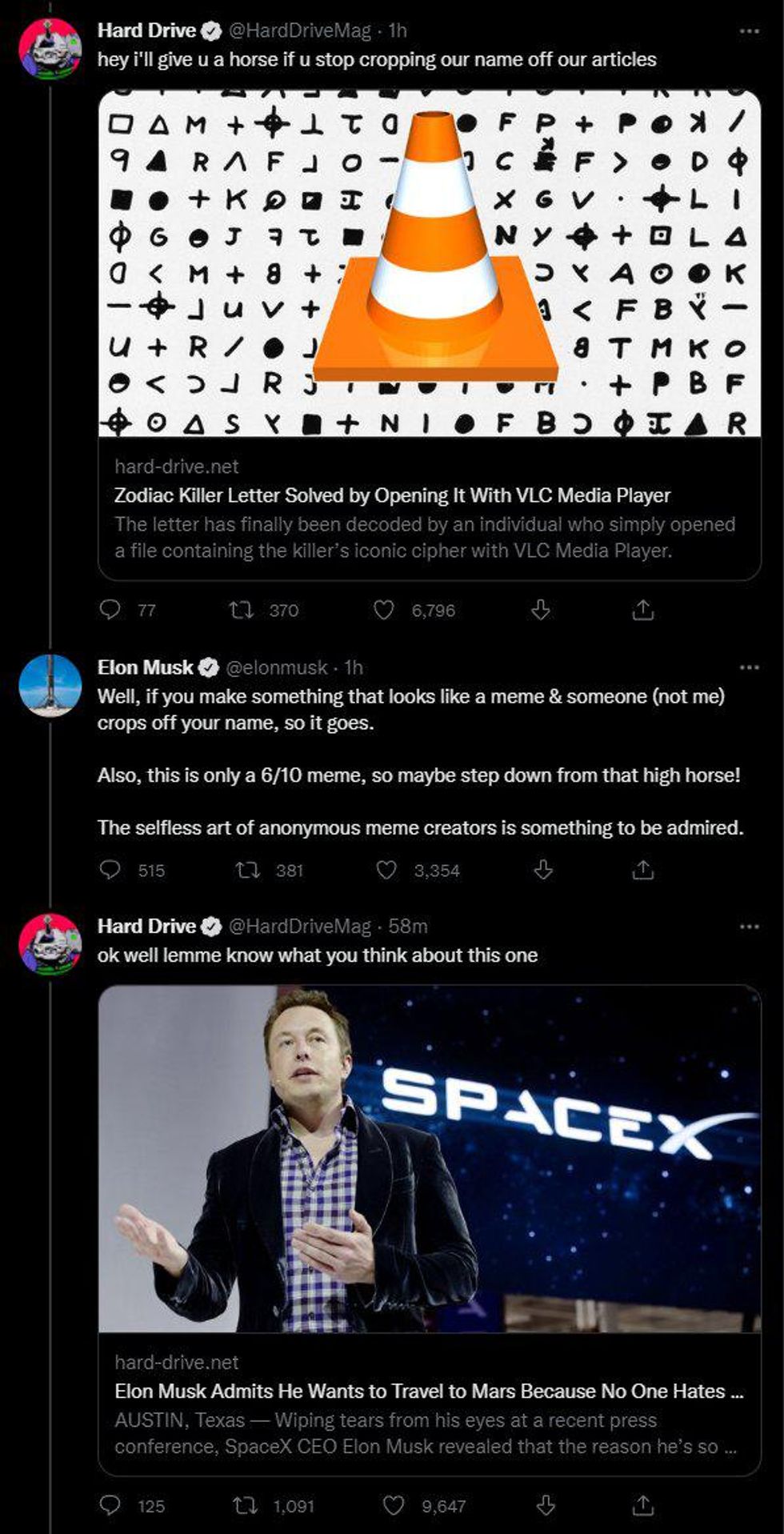The height and width of the screenshot is (1534, 784).
Task: Retweet the tweet with 1,091 retweets
Action: (x=245, y=1506)
